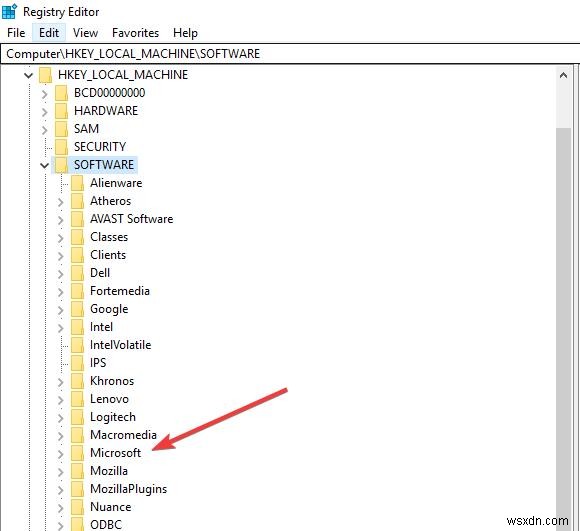Click the Intel folder icon
Viewport: 580px width, 531px height.
click(x=77, y=327)
